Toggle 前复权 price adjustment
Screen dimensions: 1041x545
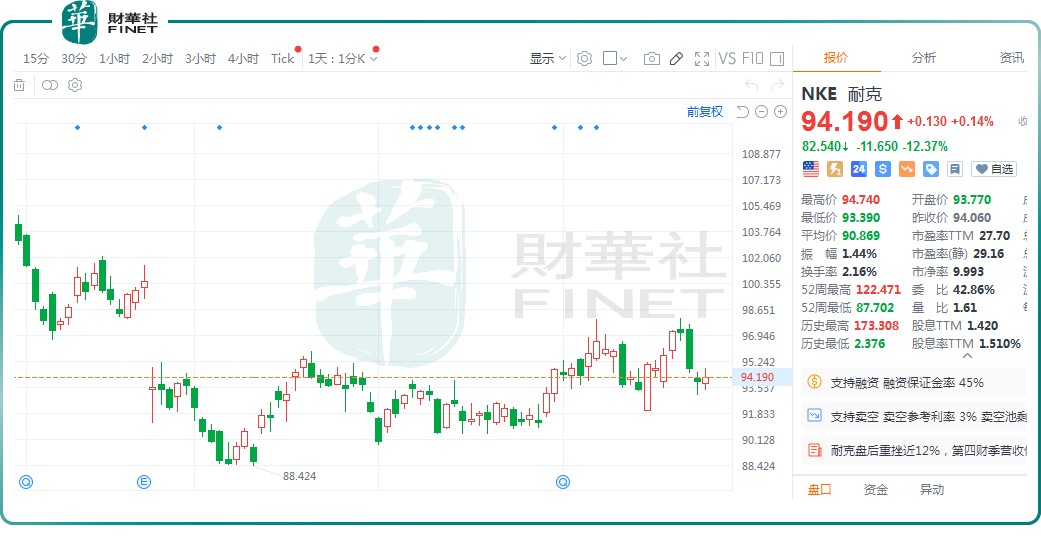pos(704,112)
